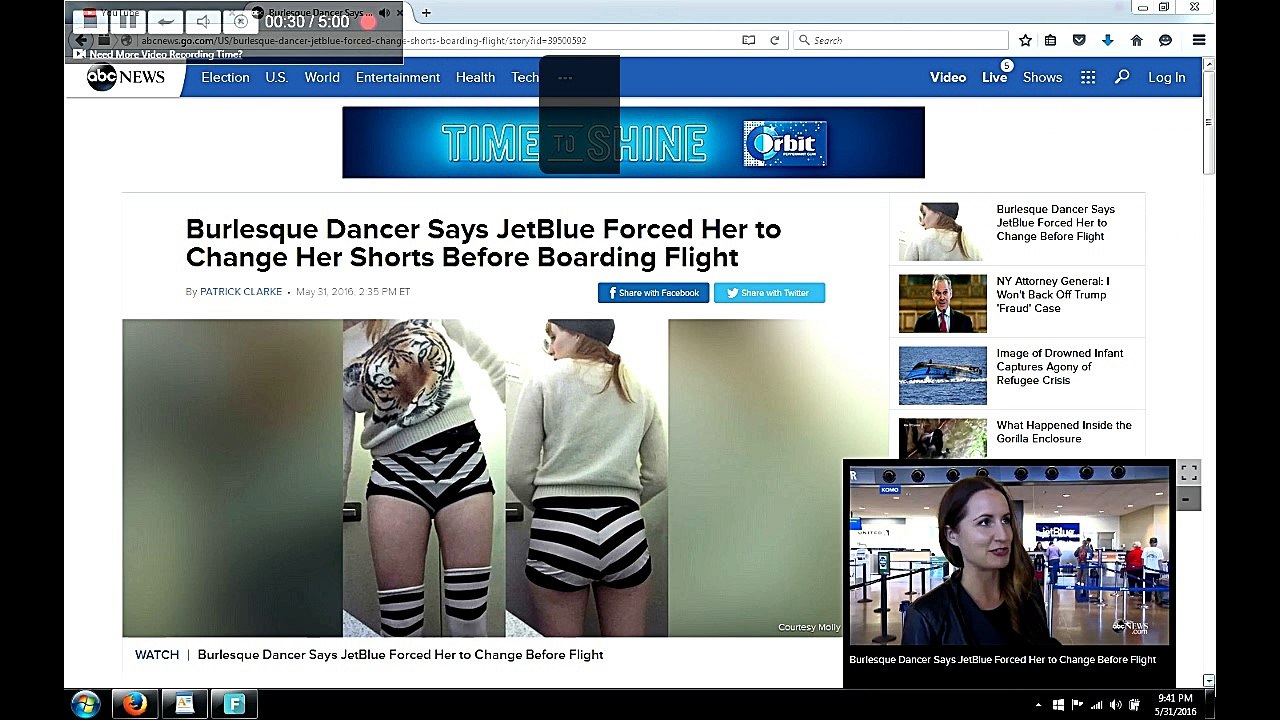1280x720 pixels.
Task: Minimize the floating video player
Action: click(1188, 499)
